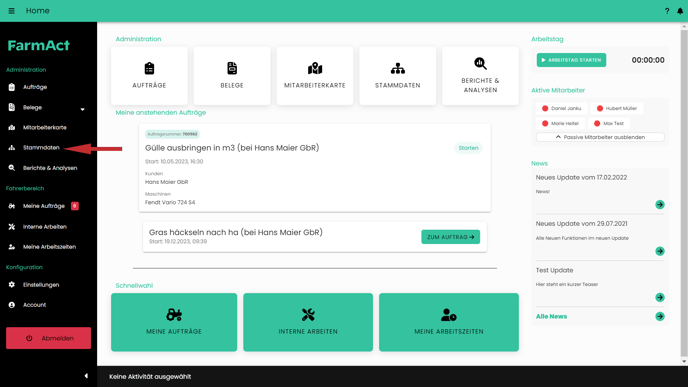688x387 pixels.
Task: Click red badge on Meine Aufträge
Action: pos(75,206)
